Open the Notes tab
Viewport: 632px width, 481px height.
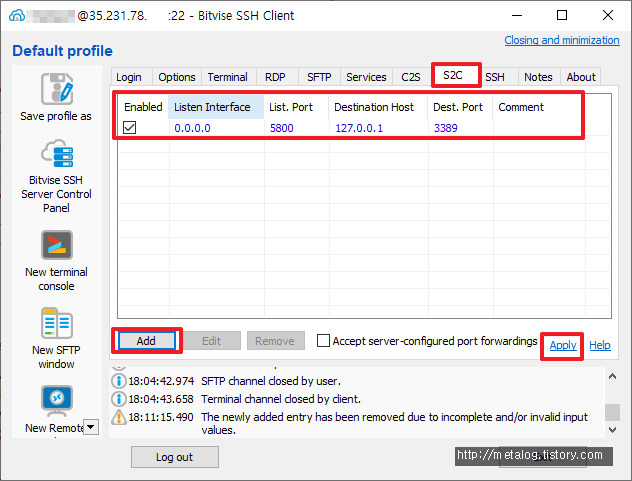coord(538,77)
